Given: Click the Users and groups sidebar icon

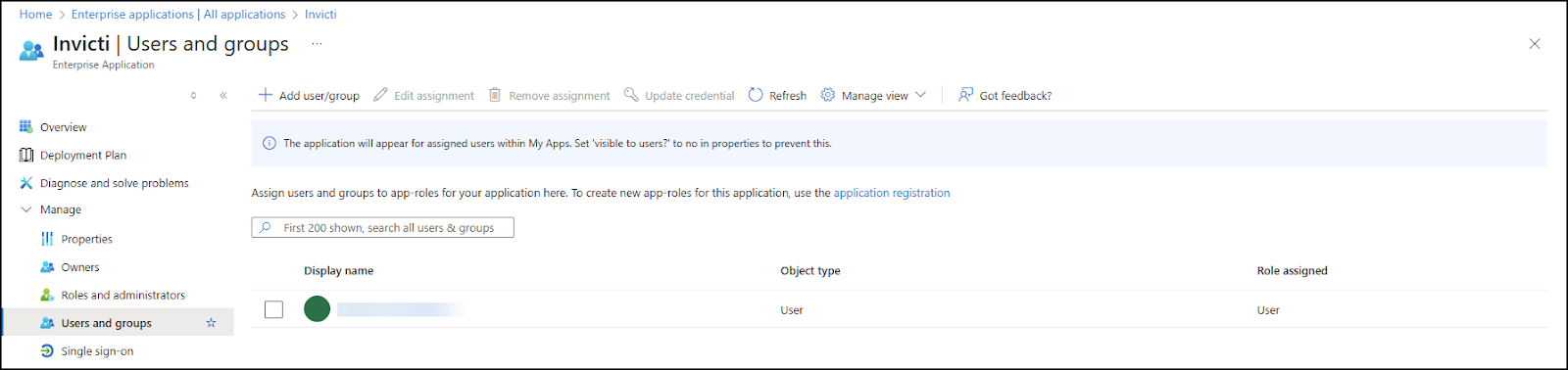Looking at the screenshot, I should (47, 323).
